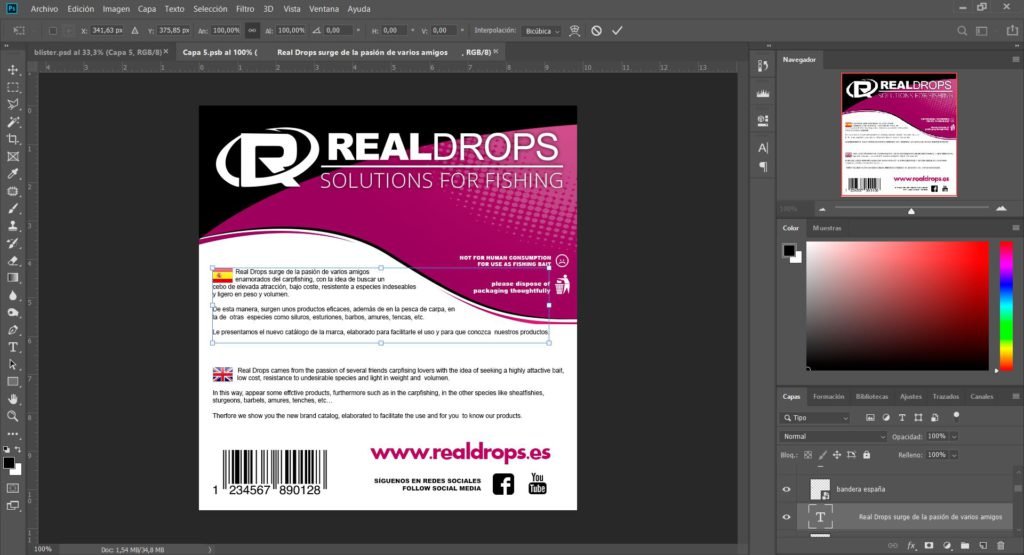
Task: Open the Archivo menu
Action: pos(44,9)
